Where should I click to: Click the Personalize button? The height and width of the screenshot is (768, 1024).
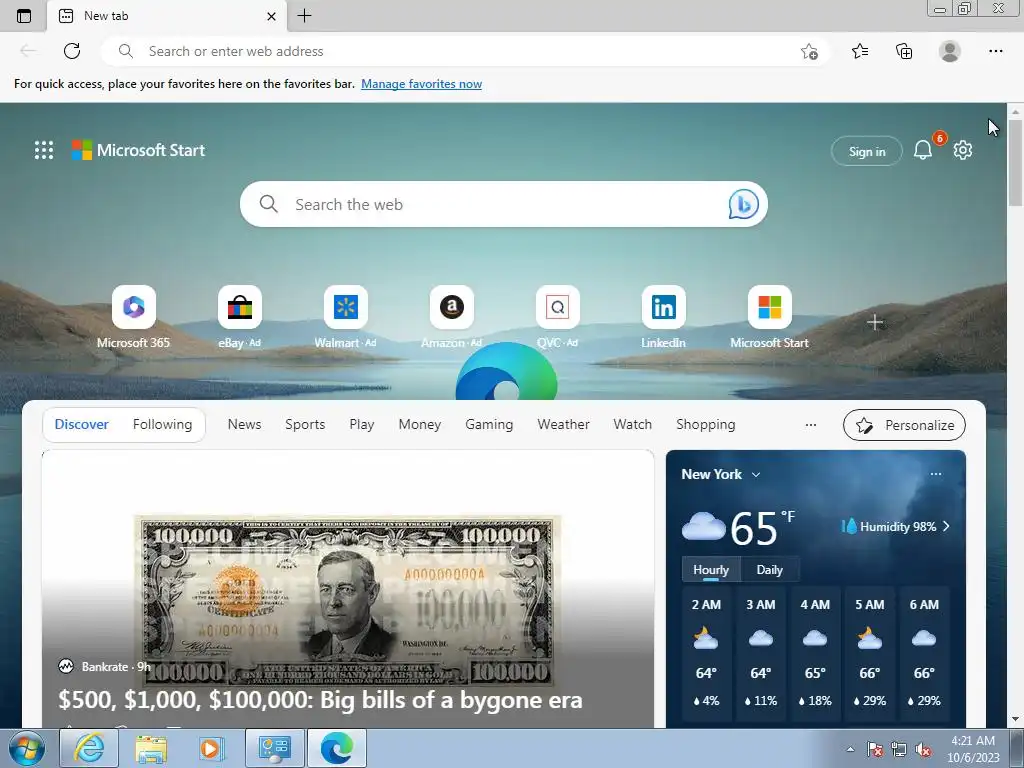[904, 425]
